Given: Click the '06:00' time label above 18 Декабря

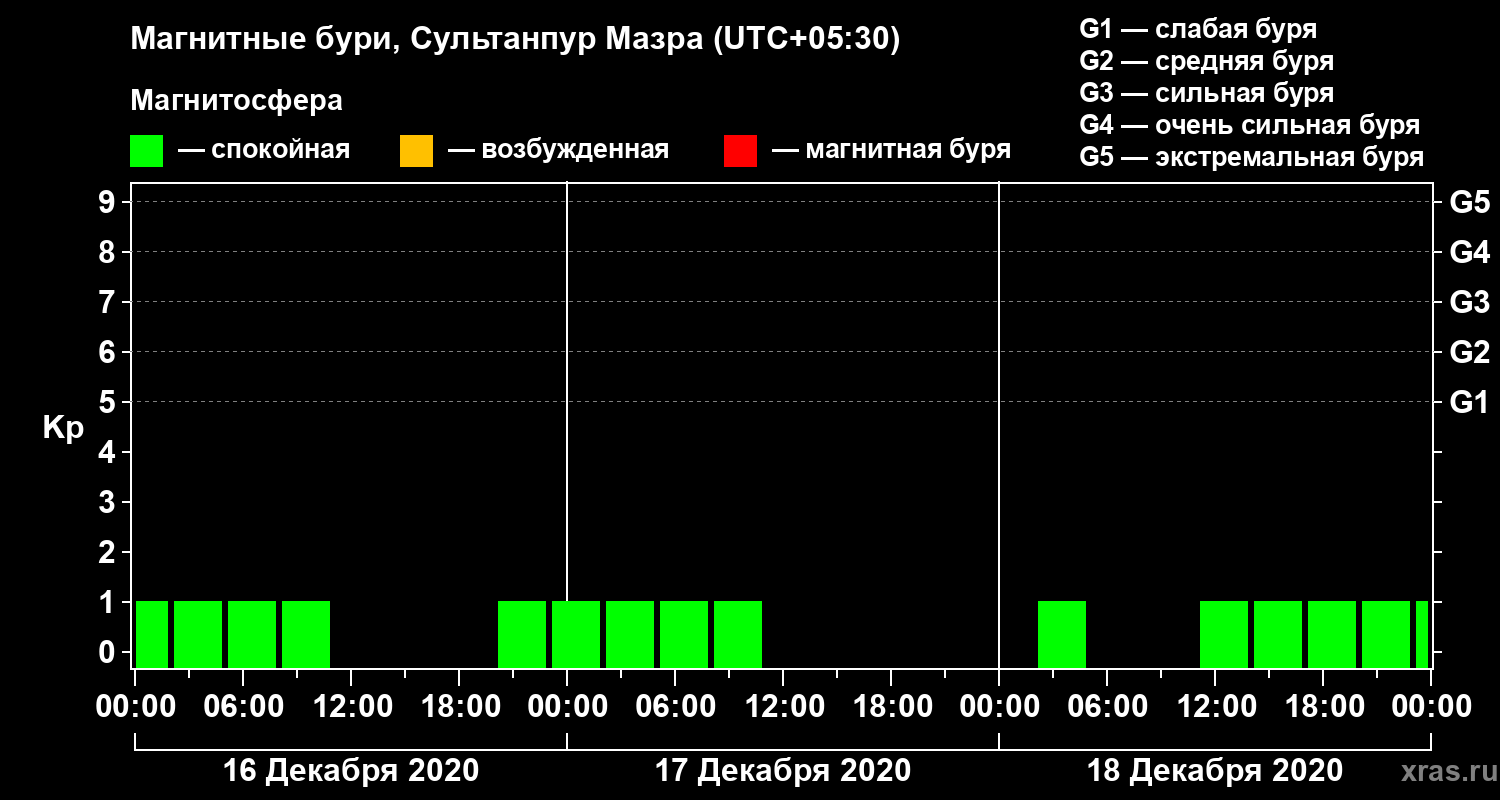Looking at the screenshot, I should 1107,706.
